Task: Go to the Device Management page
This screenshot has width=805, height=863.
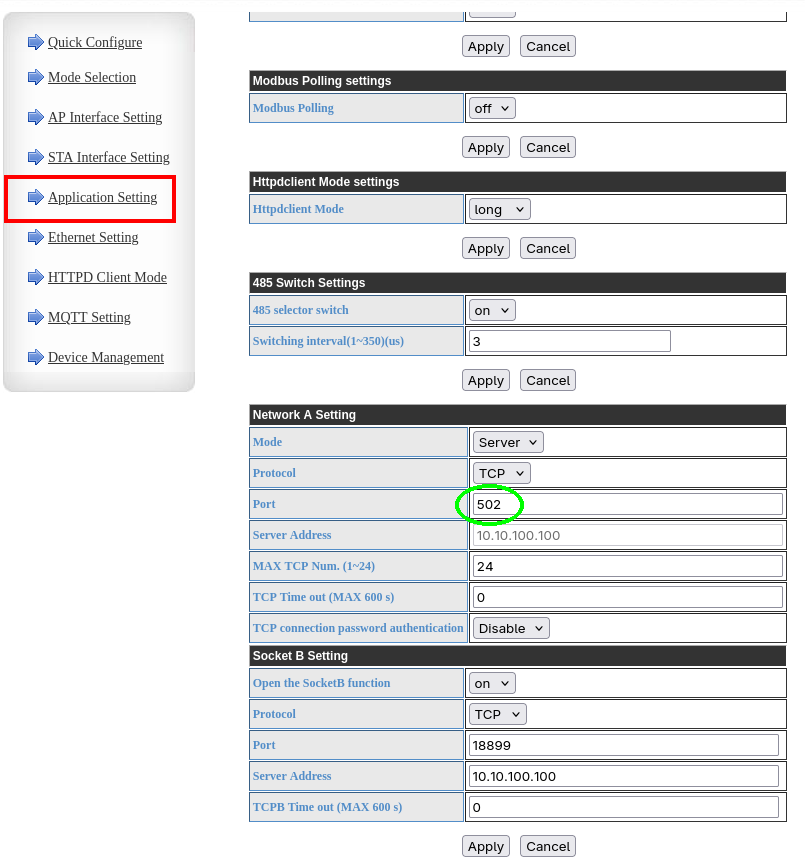Action: (x=106, y=357)
